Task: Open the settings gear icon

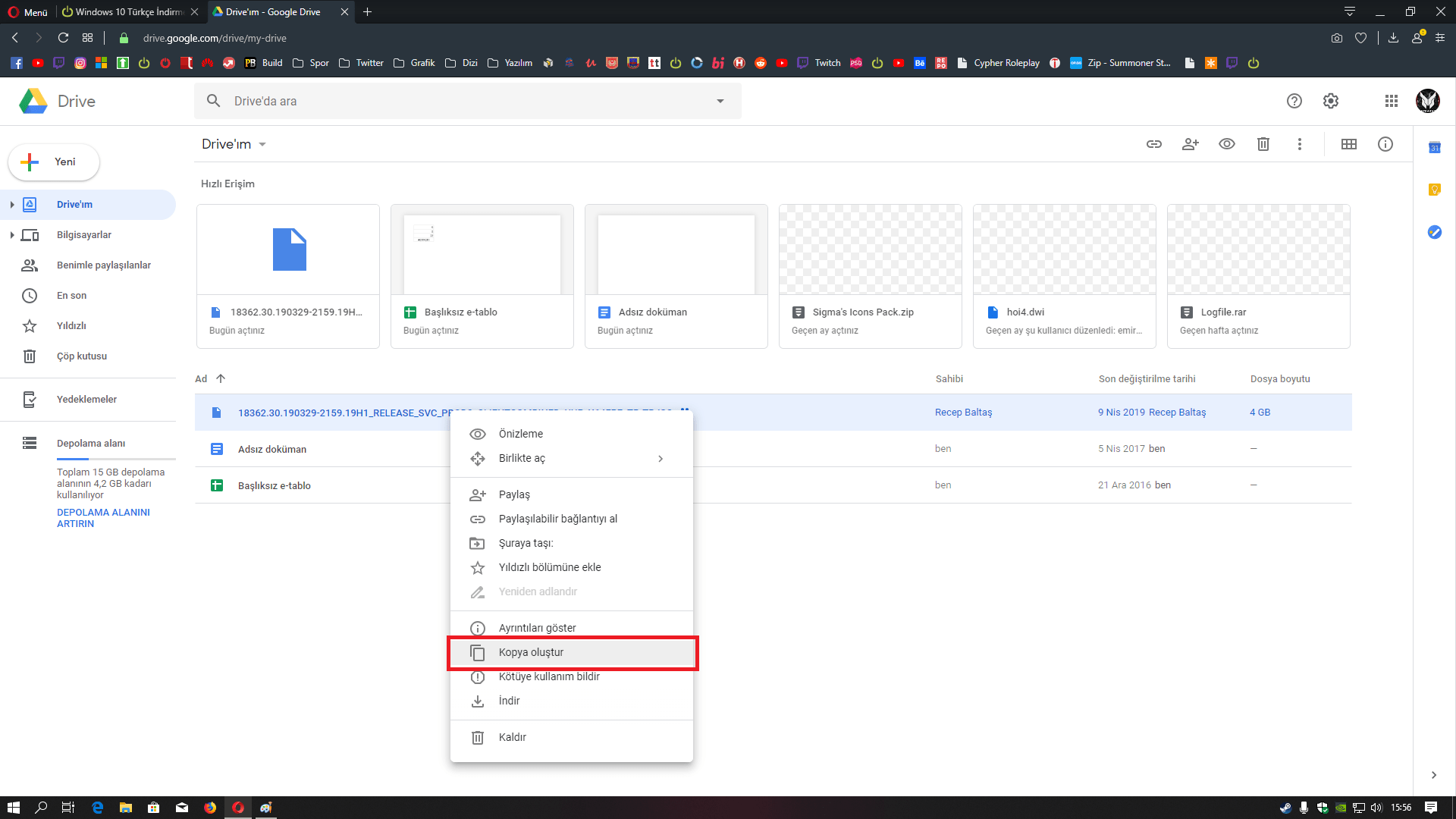Action: [x=1330, y=101]
